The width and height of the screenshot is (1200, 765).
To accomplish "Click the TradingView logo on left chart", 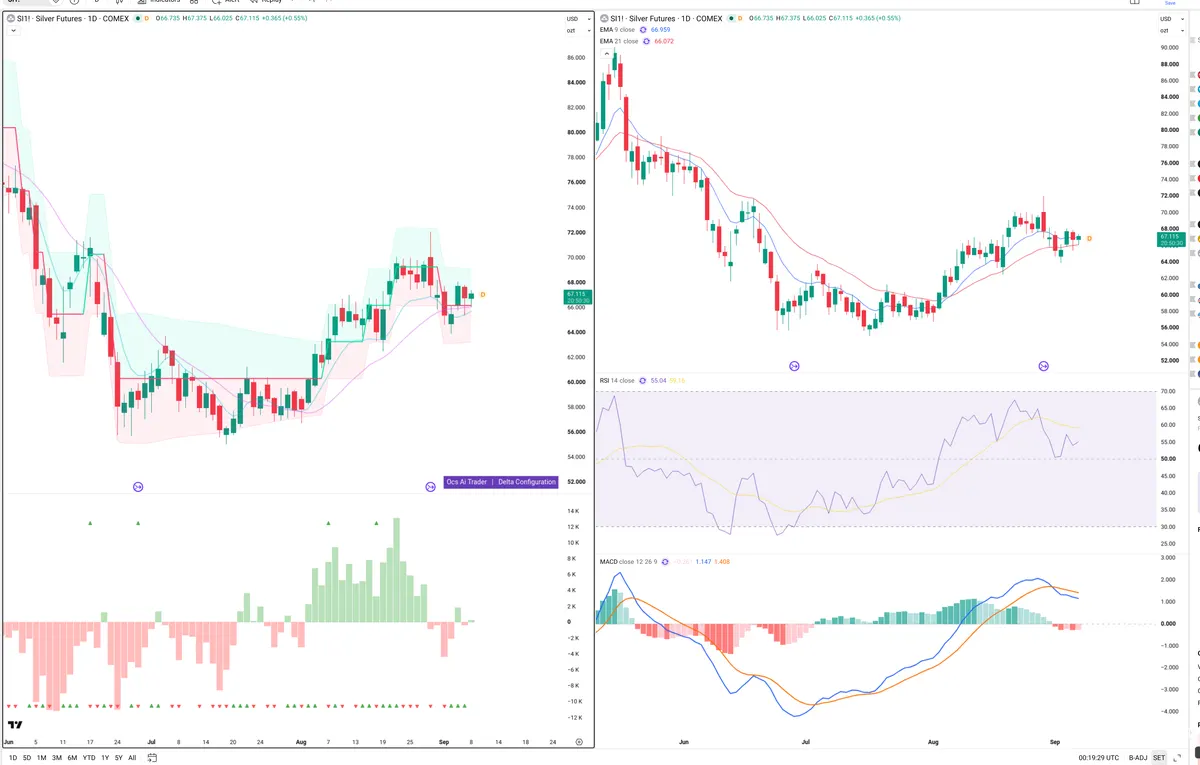I will (15, 725).
